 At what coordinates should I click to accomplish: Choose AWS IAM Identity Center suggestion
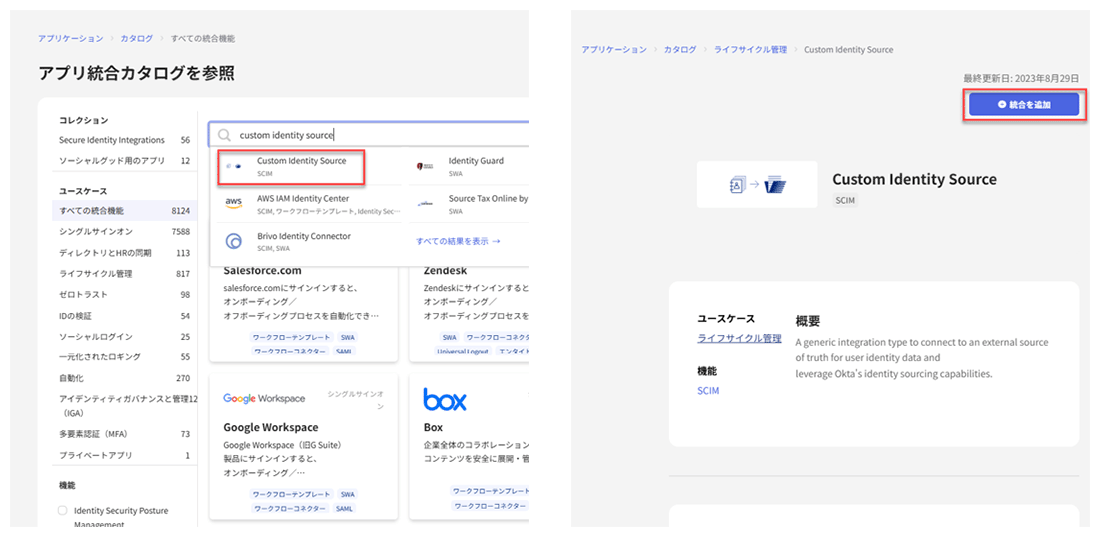click(303, 199)
